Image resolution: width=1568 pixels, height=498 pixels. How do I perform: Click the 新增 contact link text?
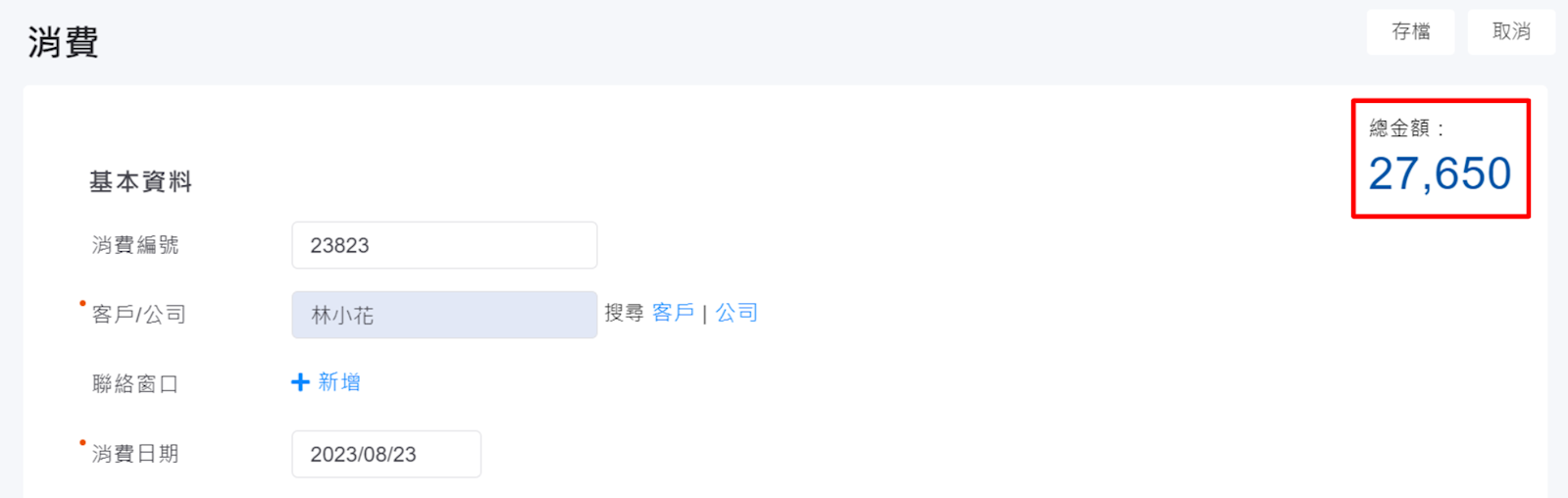pyautogui.click(x=339, y=382)
